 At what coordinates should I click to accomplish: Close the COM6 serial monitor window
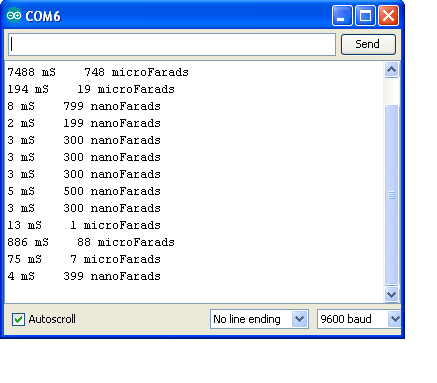coord(388,16)
